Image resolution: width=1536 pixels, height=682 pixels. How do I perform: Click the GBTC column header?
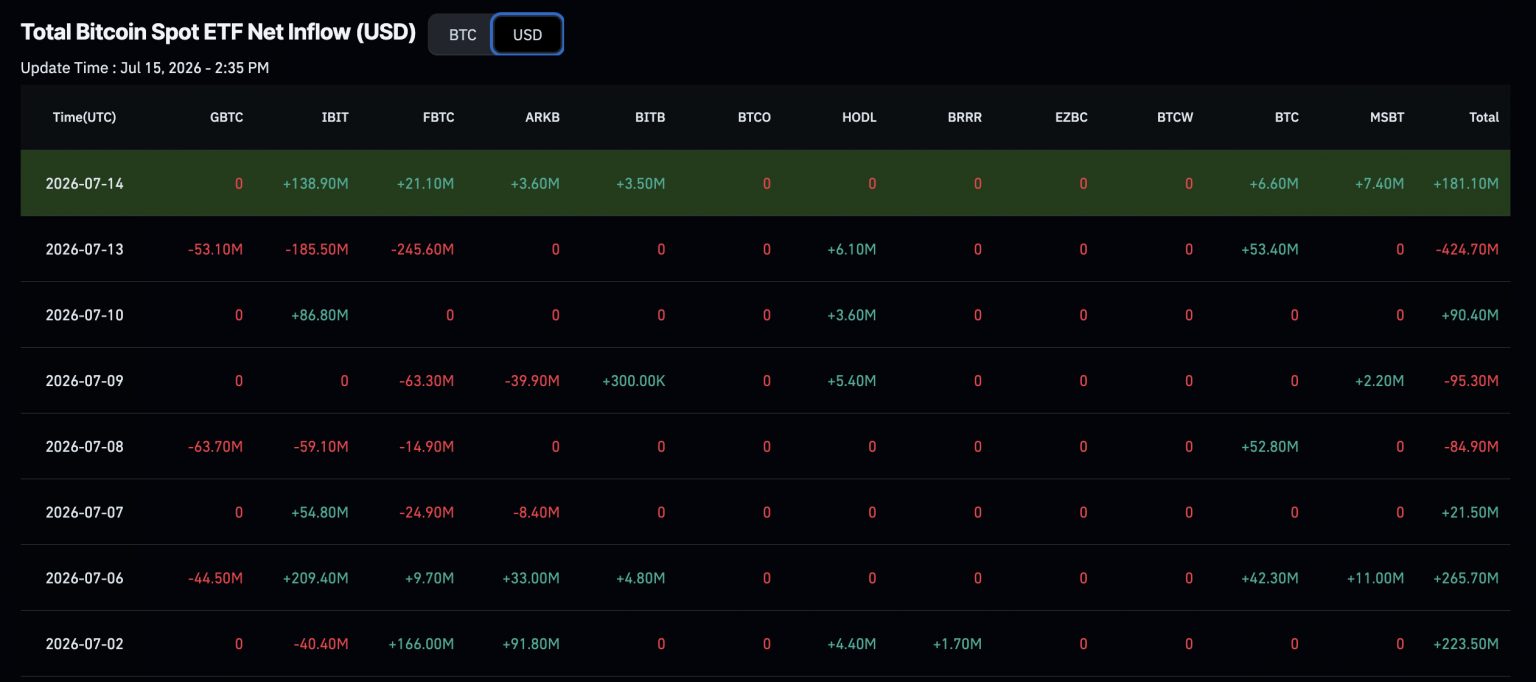tap(226, 117)
